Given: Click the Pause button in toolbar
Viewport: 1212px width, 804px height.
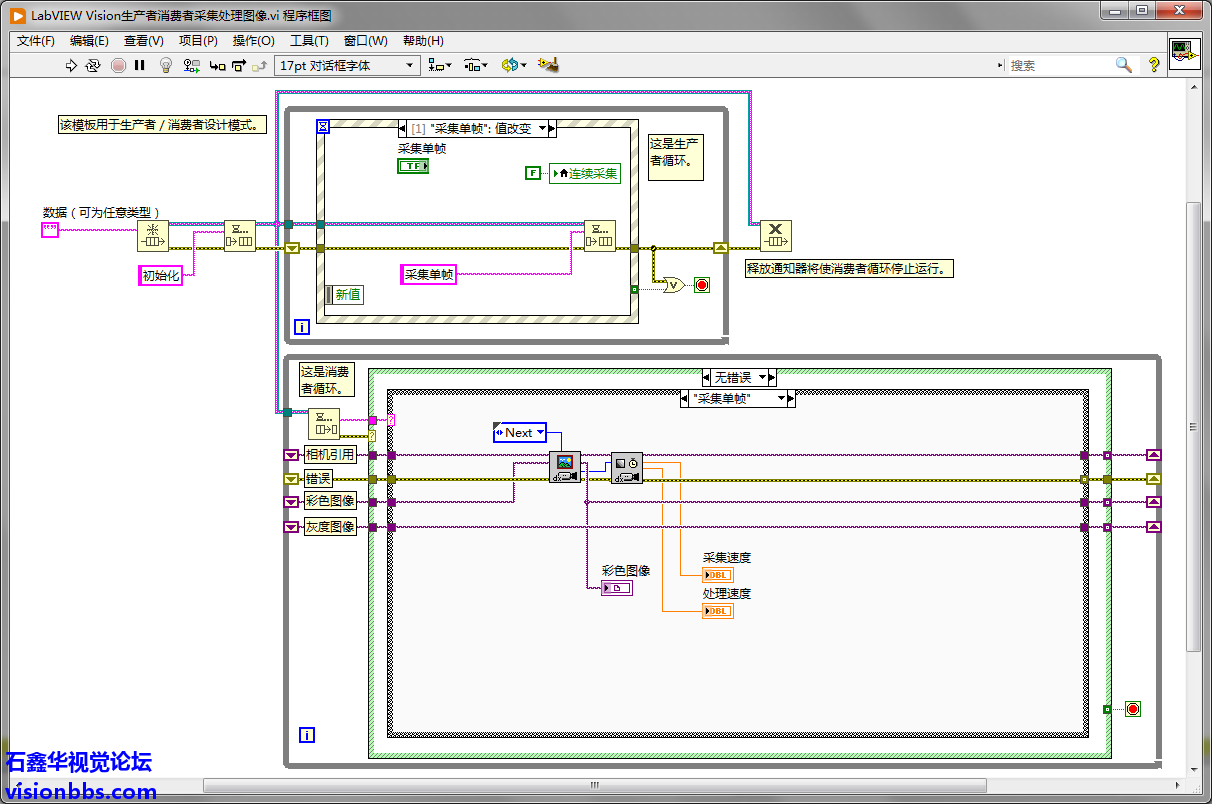Looking at the screenshot, I should [x=140, y=66].
